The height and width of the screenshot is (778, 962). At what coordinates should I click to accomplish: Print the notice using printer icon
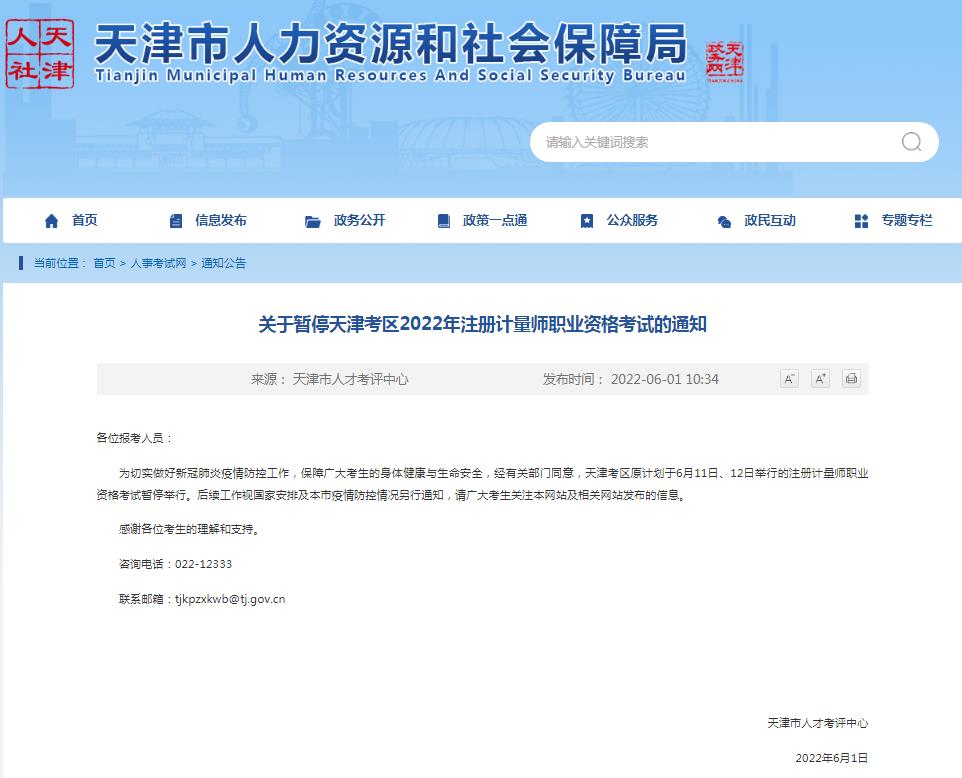pyautogui.click(x=851, y=379)
